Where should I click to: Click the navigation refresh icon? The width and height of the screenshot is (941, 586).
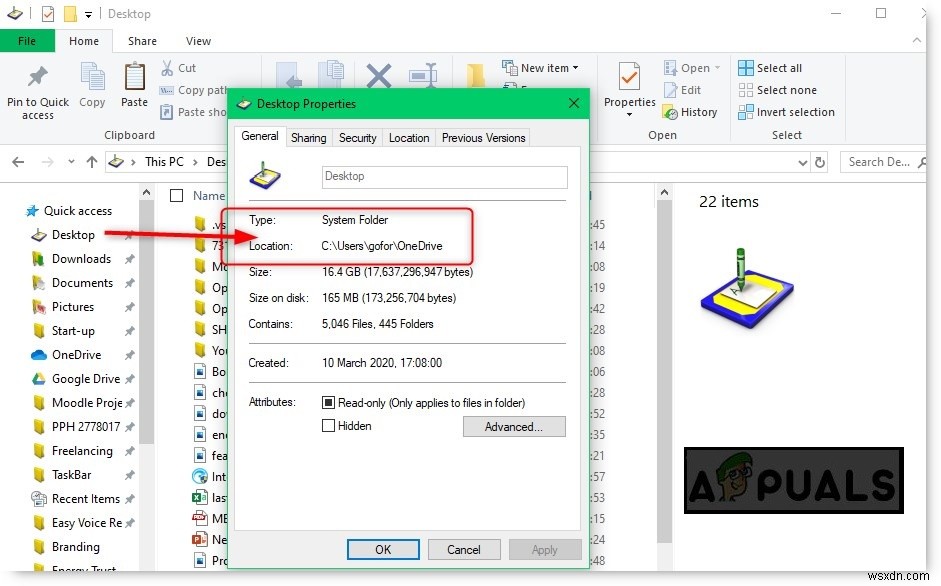click(820, 161)
